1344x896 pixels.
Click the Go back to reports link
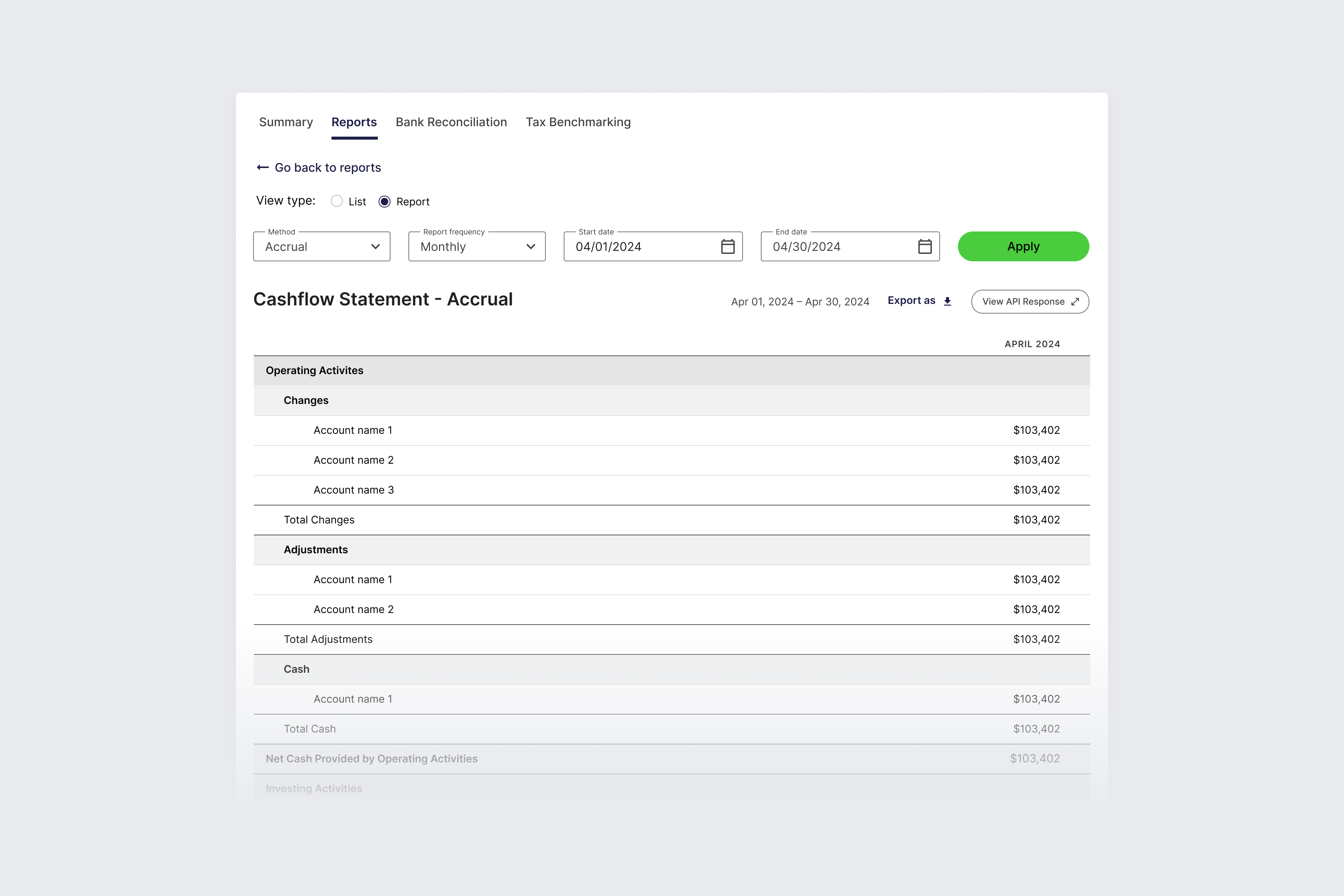pos(327,167)
